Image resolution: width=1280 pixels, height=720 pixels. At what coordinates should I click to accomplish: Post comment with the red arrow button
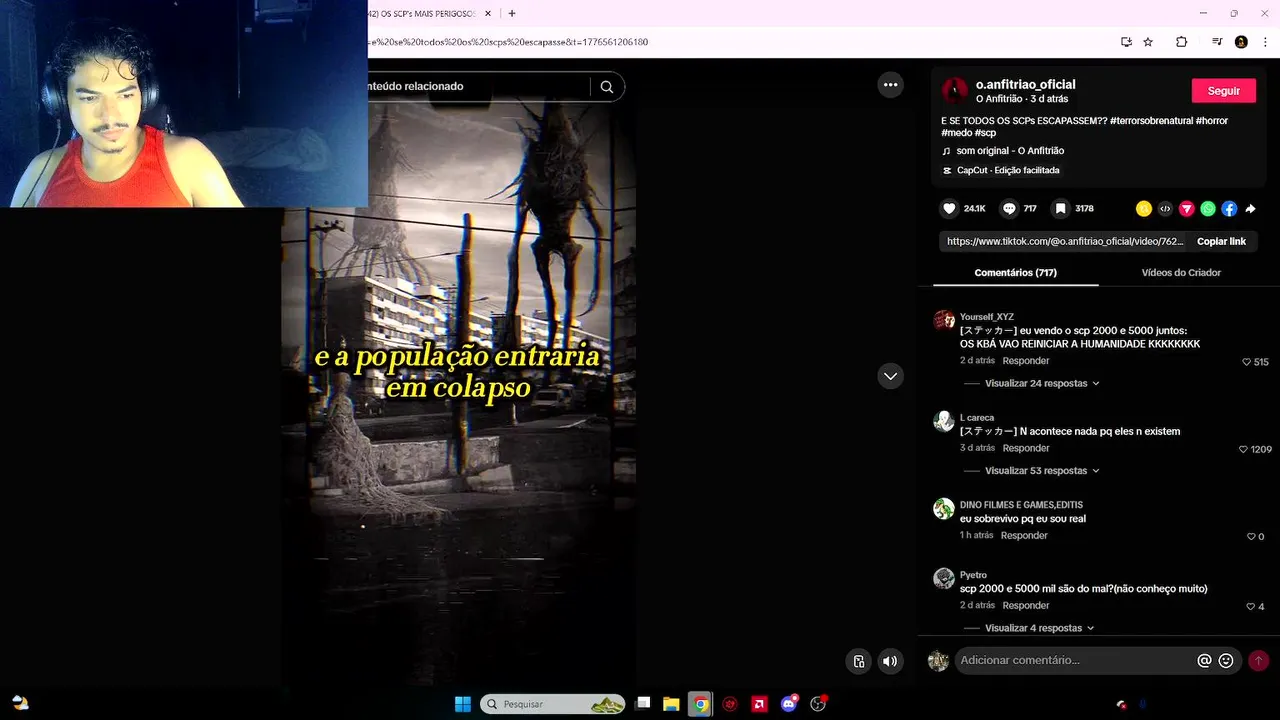point(1259,660)
